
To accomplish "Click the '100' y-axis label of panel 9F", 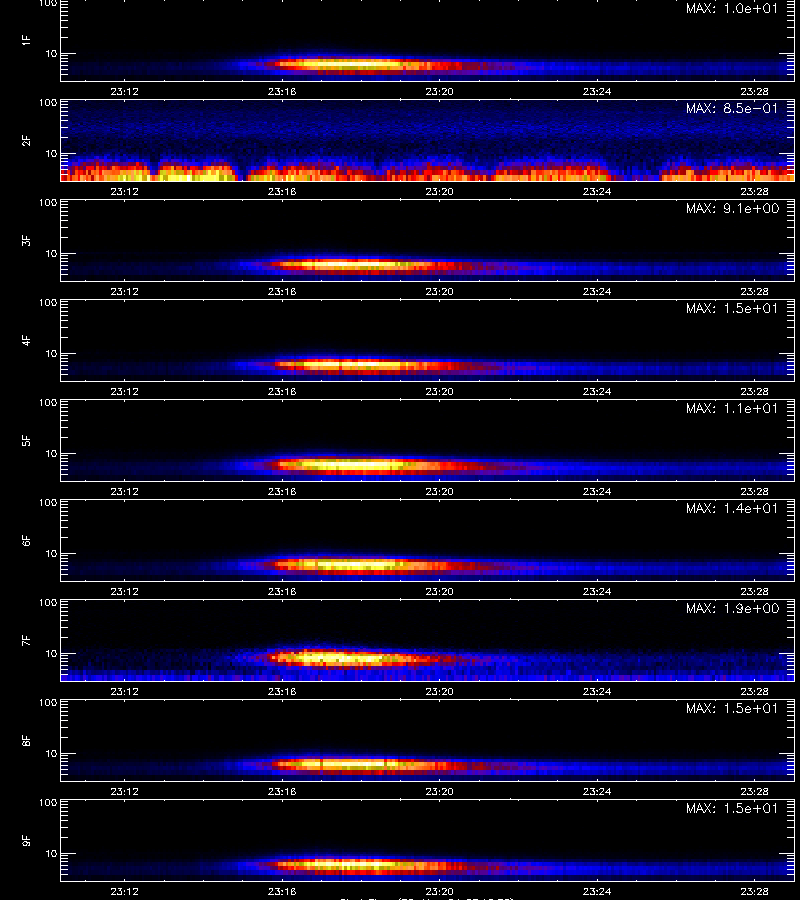I will tap(48, 802).
